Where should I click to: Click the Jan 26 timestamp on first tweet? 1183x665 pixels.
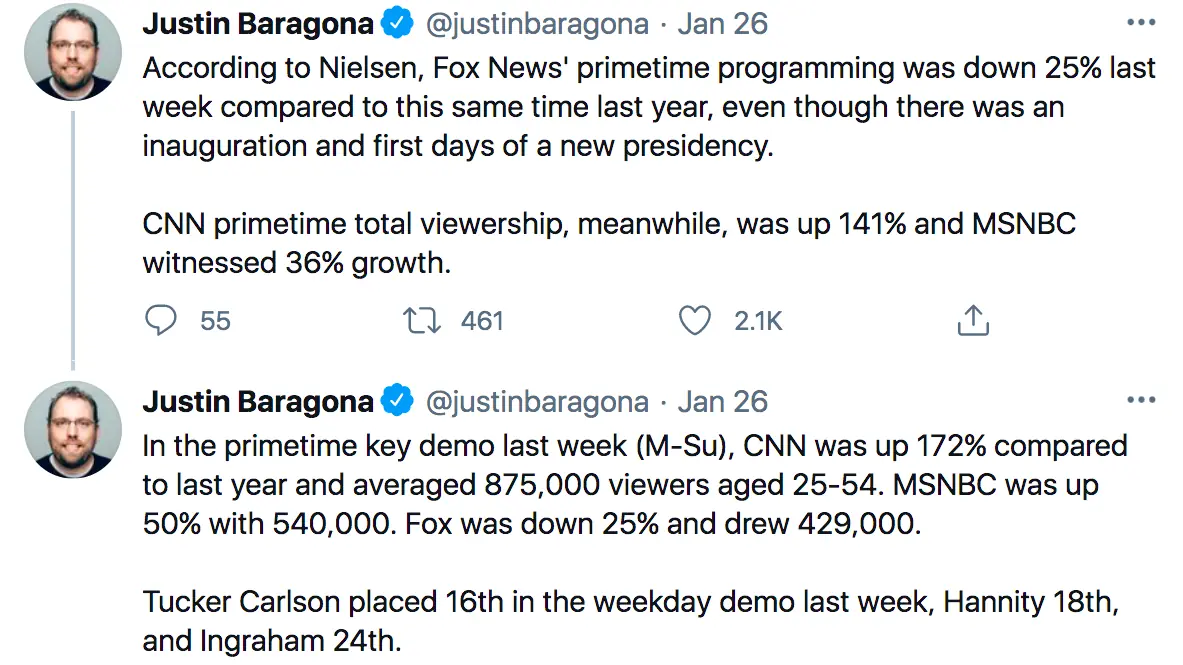(x=723, y=24)
